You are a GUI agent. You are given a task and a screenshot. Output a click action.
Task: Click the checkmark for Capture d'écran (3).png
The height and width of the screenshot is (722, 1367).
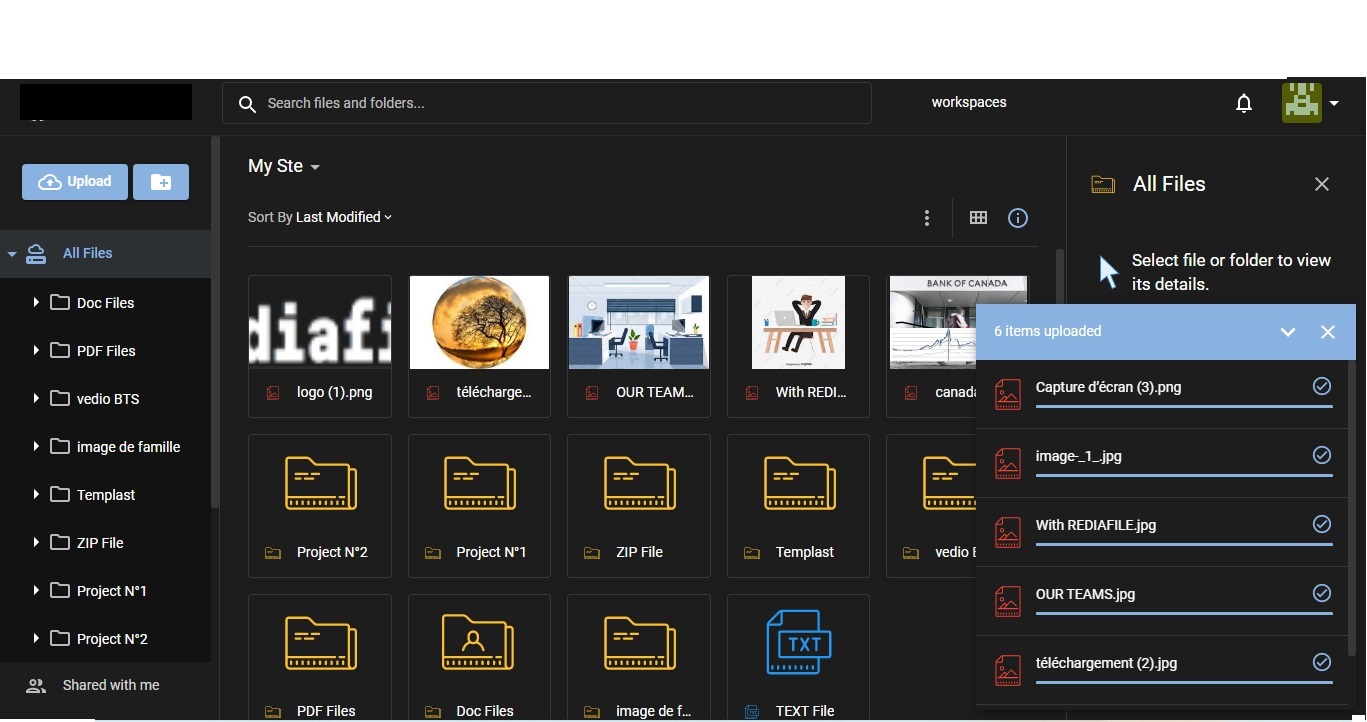1322,386
